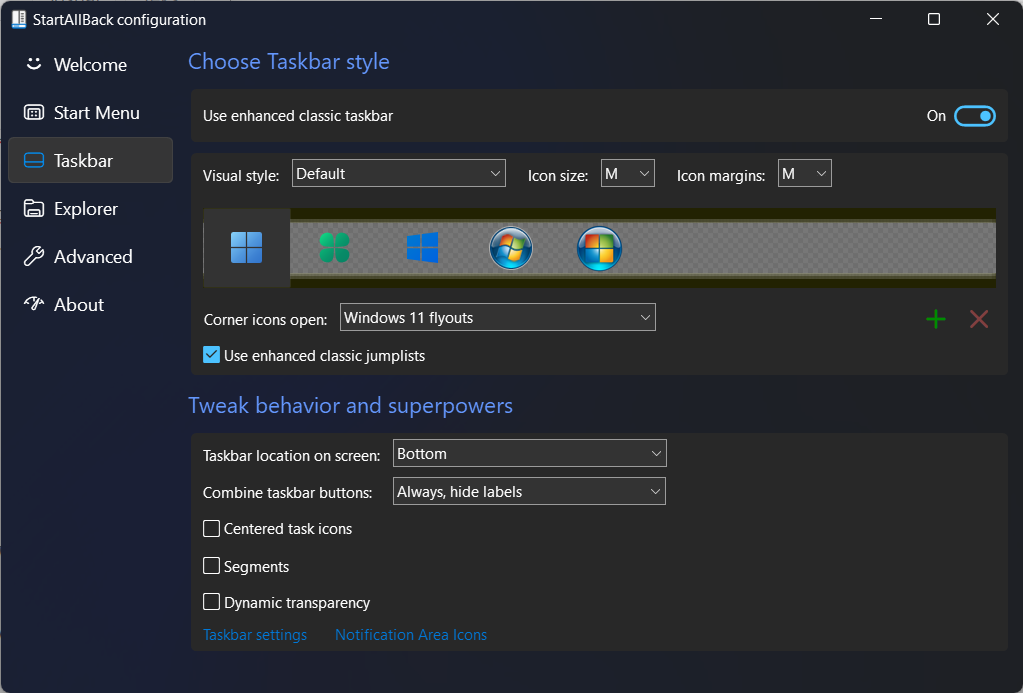1023x693 pixels.
Task: Click the red X remove icon
Action: click(x=979, y=319)
